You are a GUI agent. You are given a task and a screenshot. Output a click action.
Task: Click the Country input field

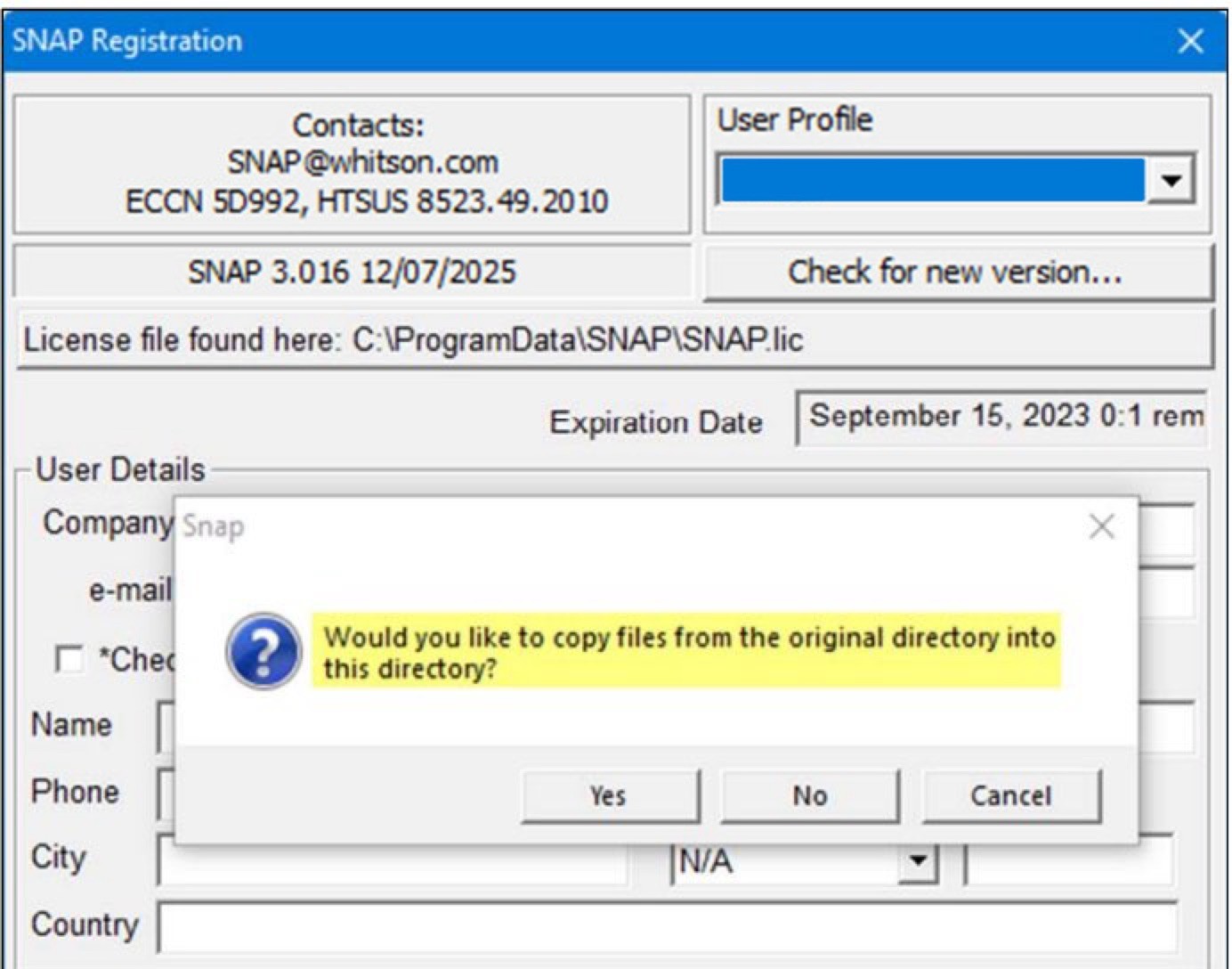tap(666, 927)
